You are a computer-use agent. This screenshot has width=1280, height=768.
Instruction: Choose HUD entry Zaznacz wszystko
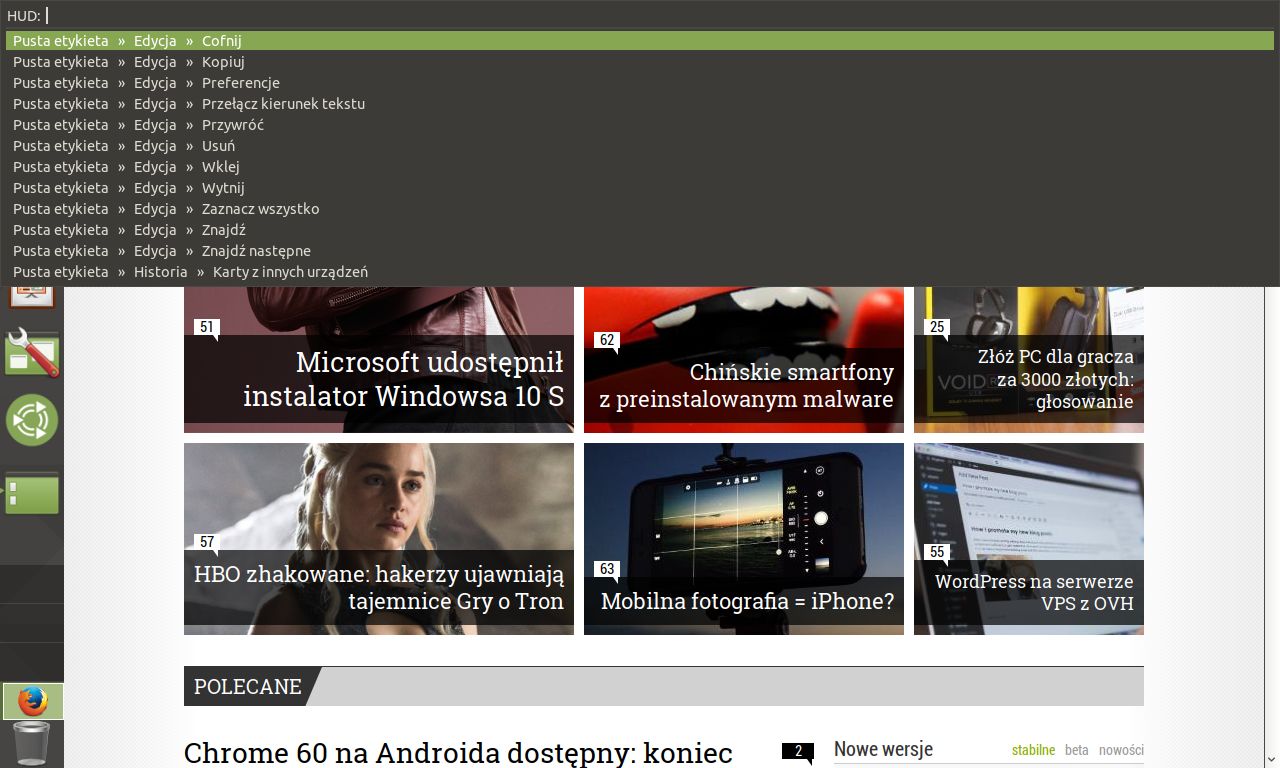(x=640, y=209)
